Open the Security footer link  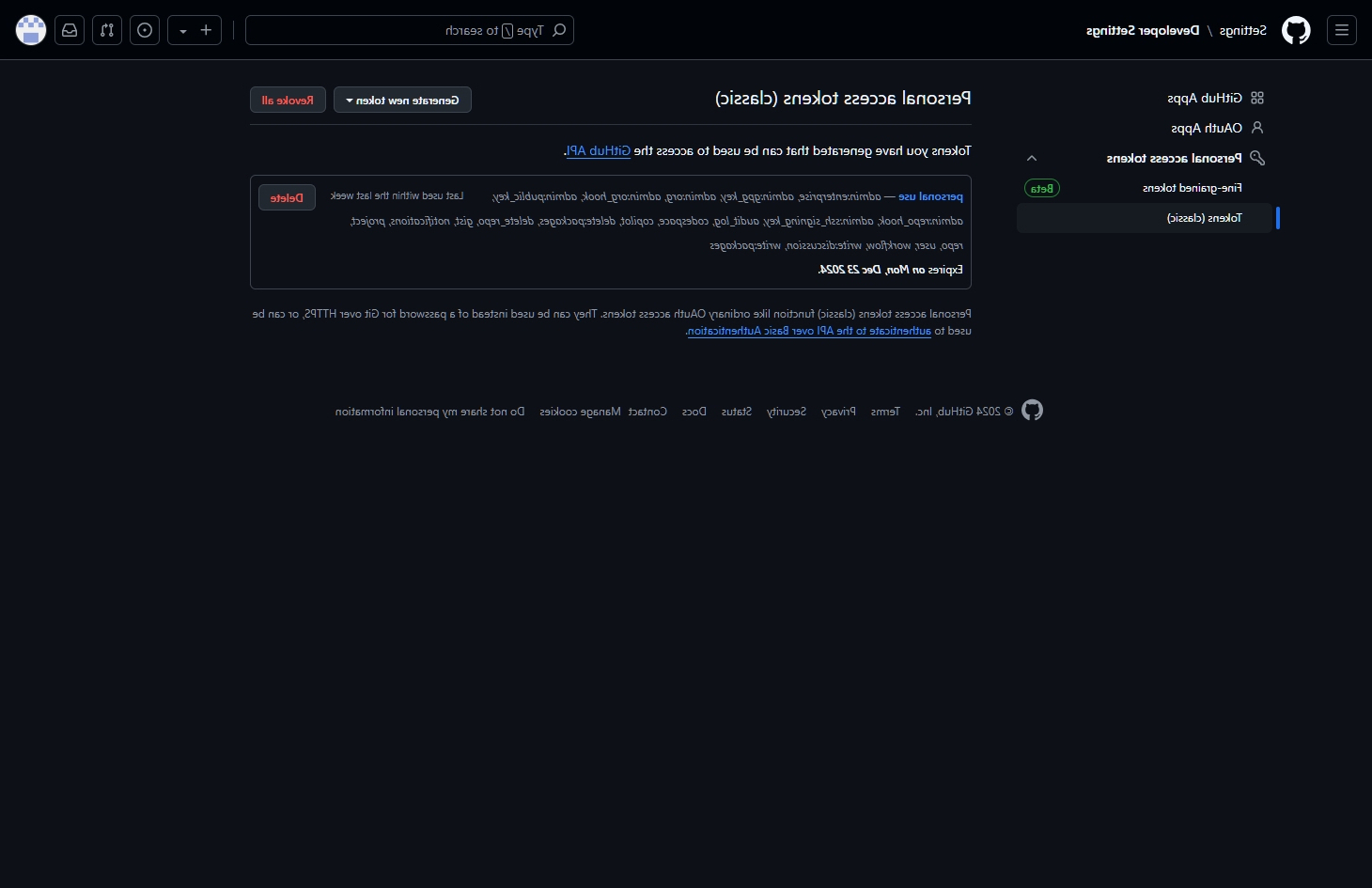(x=787, y=412)
